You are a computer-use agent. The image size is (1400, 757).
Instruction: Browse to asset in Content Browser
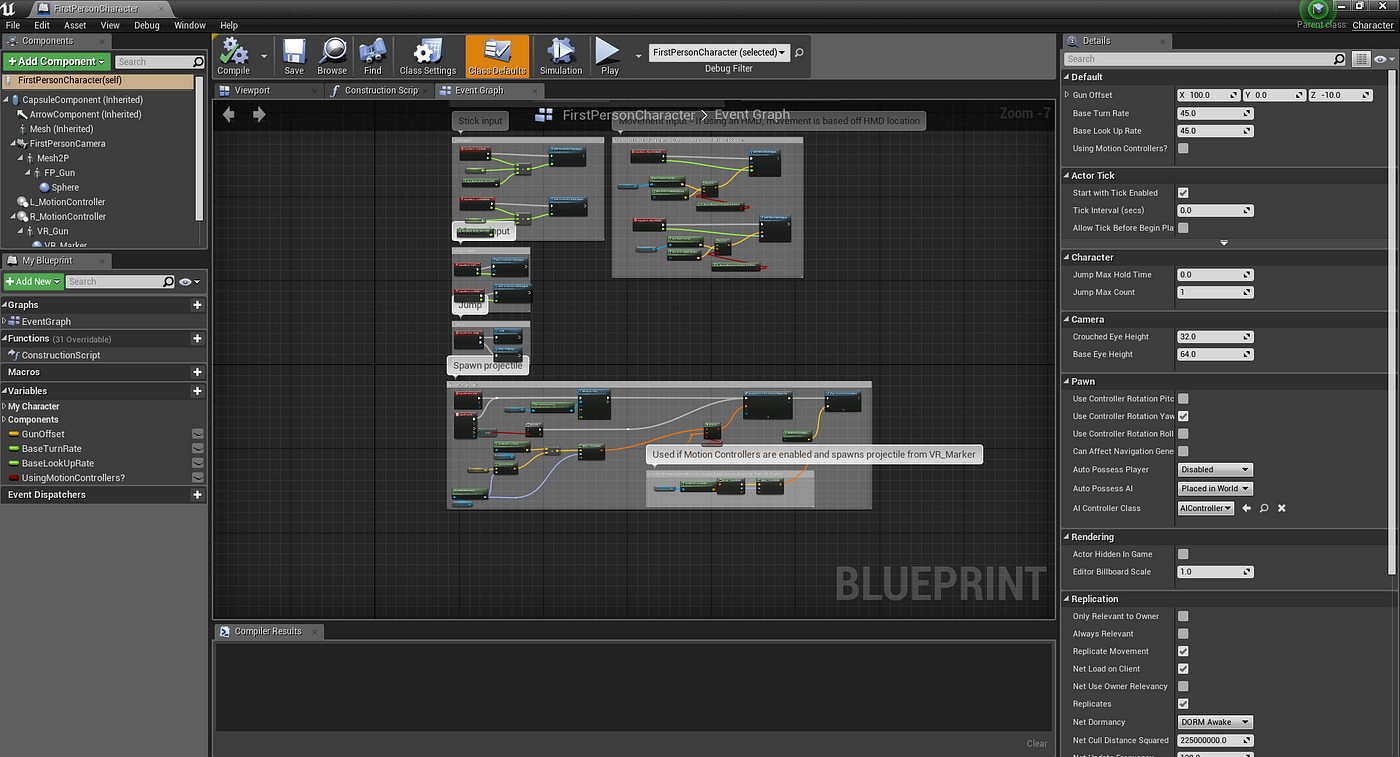click(x=332, y=56)
